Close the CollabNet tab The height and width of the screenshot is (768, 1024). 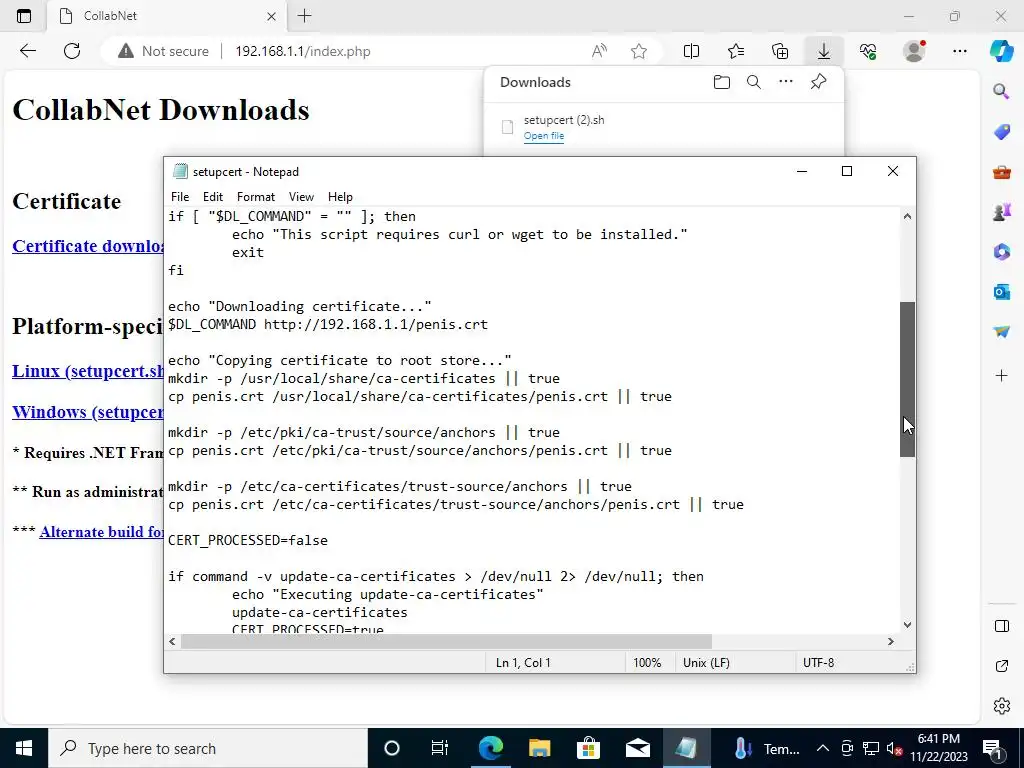tap(272, 16)
